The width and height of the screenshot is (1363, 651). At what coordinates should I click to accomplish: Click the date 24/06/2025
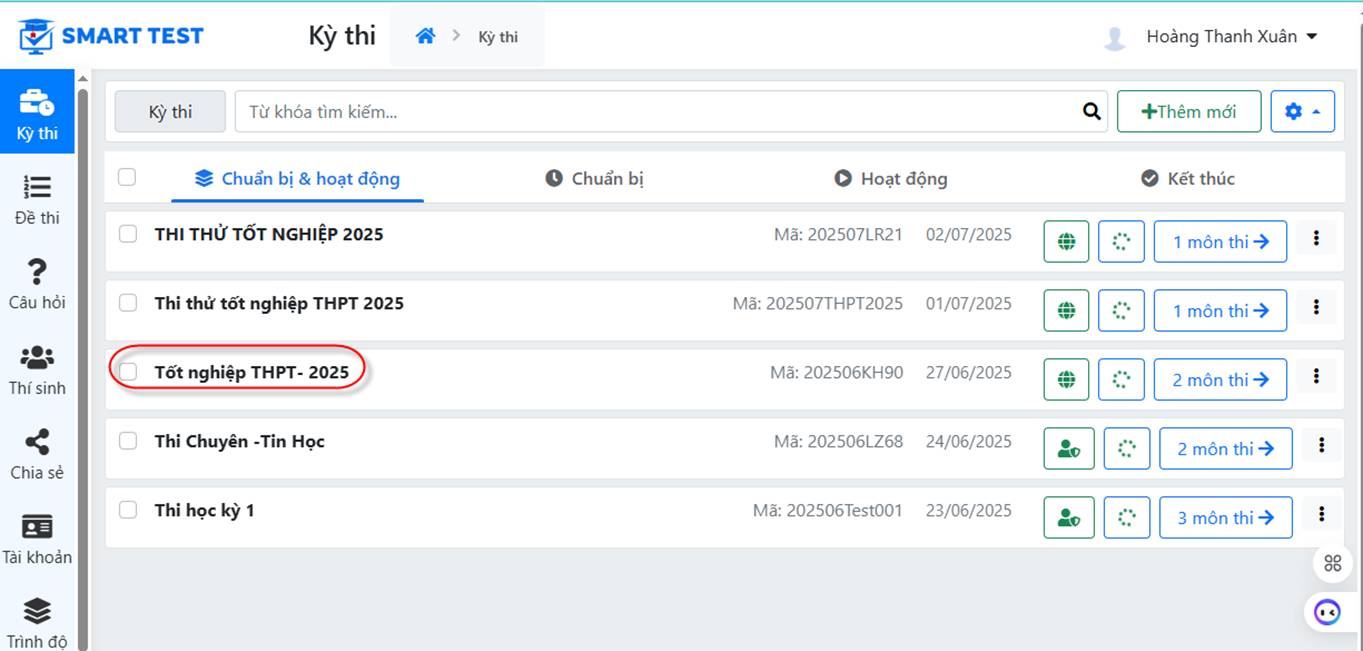point(969,442)
